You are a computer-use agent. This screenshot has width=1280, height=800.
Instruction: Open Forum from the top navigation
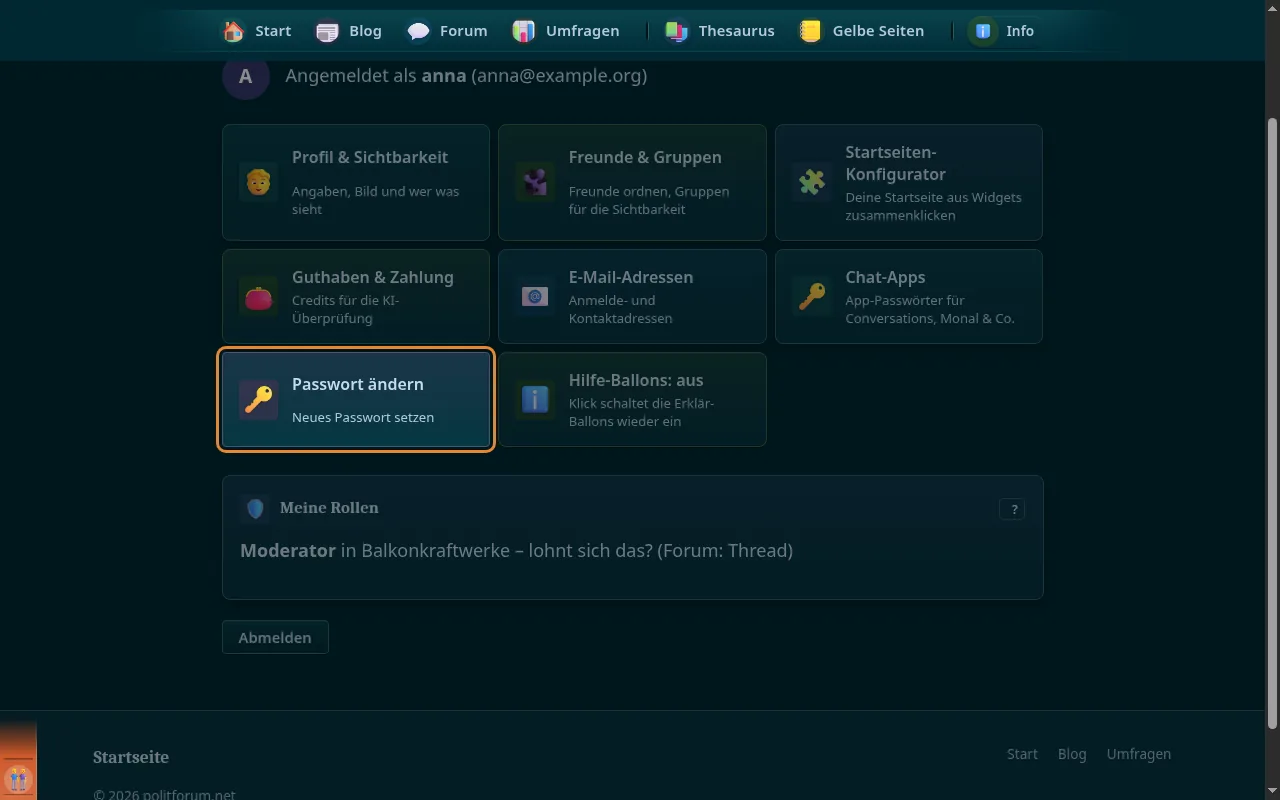pos(448,31)
